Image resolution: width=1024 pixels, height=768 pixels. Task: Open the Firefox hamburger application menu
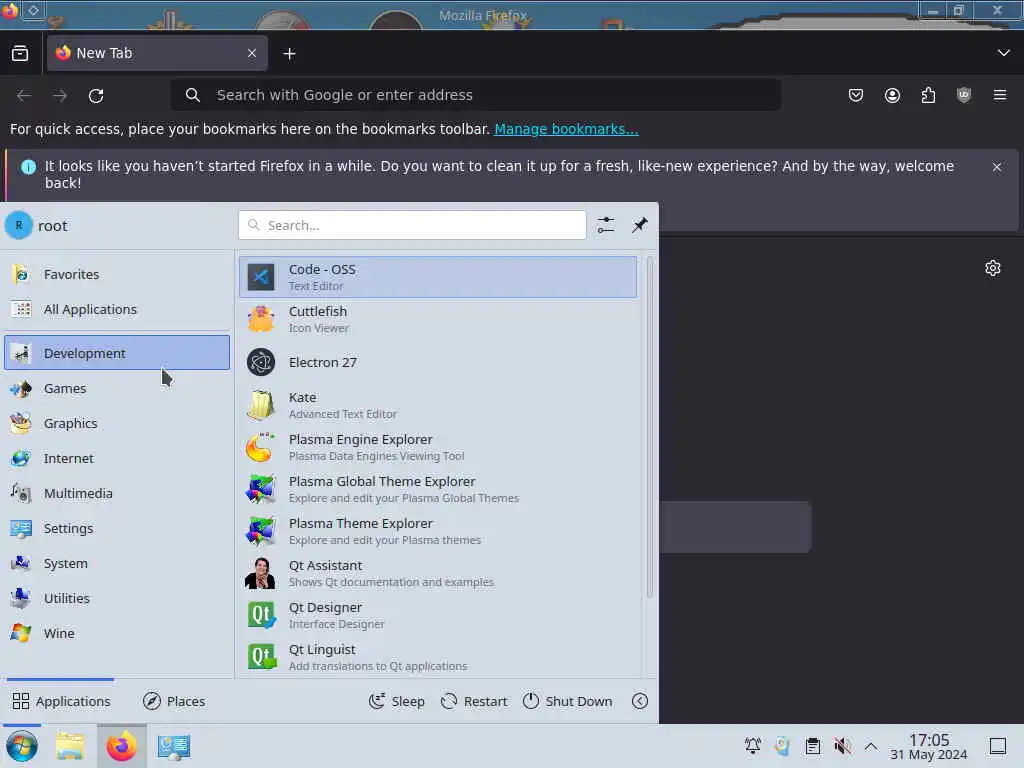tap(1000, 95)
